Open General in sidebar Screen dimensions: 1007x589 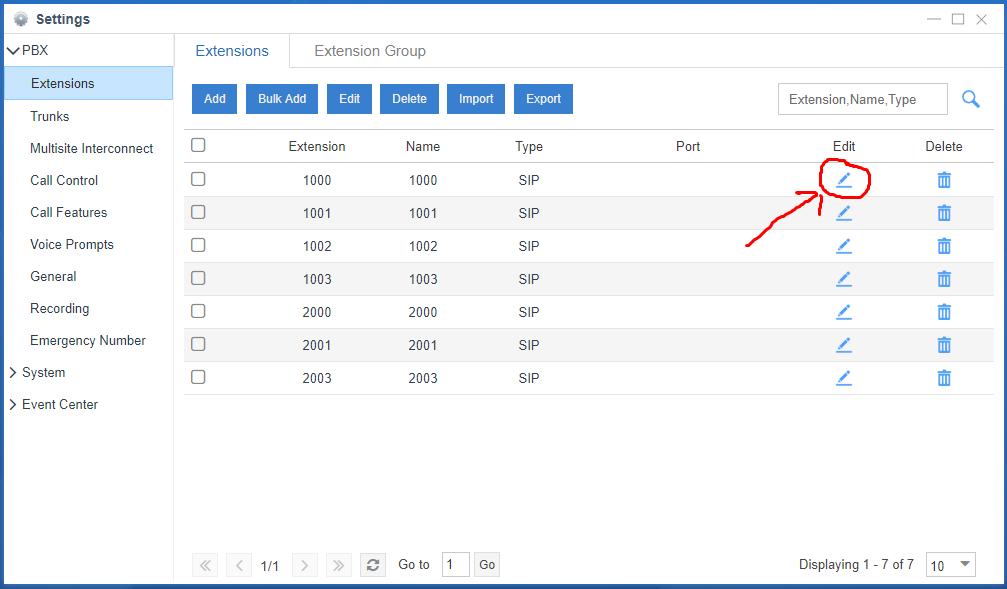point(53,277)
